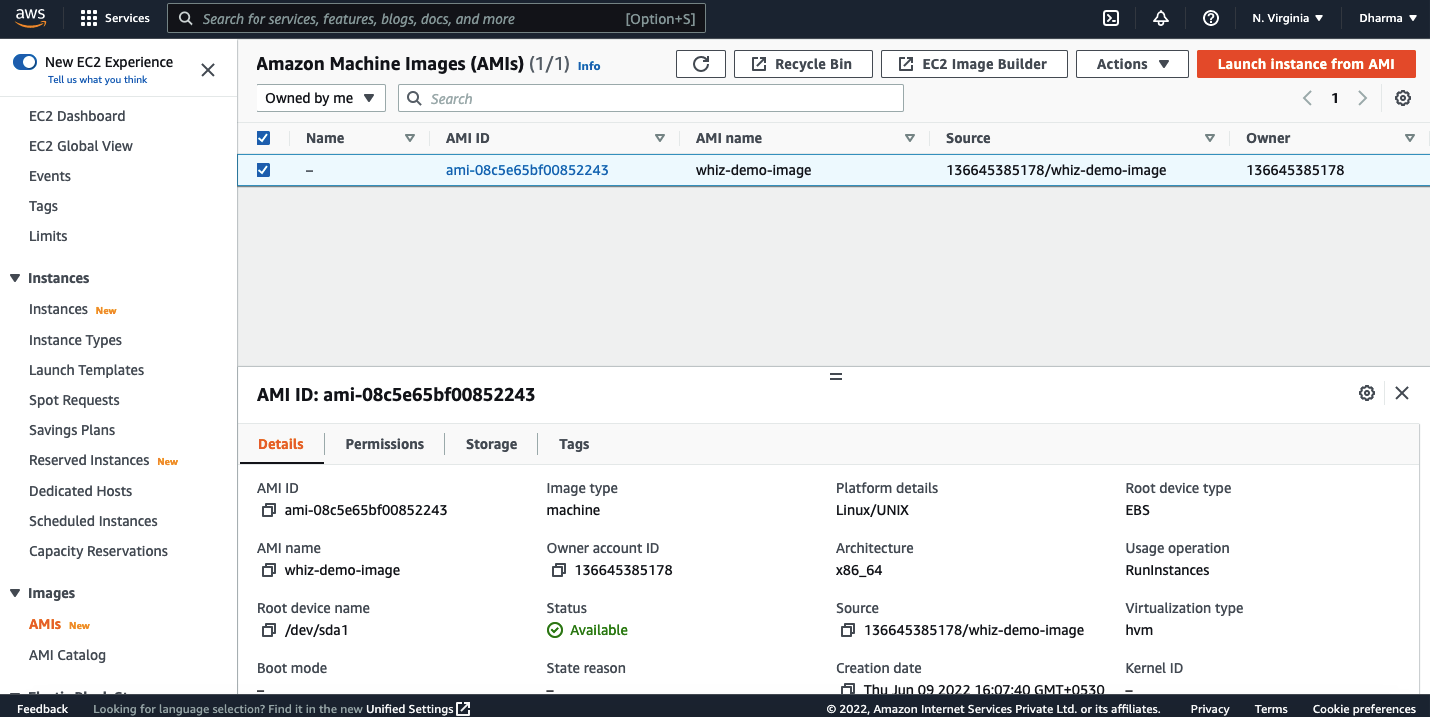
Task: Open EC2 Dashboard in the sidebar
Action: point(77,116)
